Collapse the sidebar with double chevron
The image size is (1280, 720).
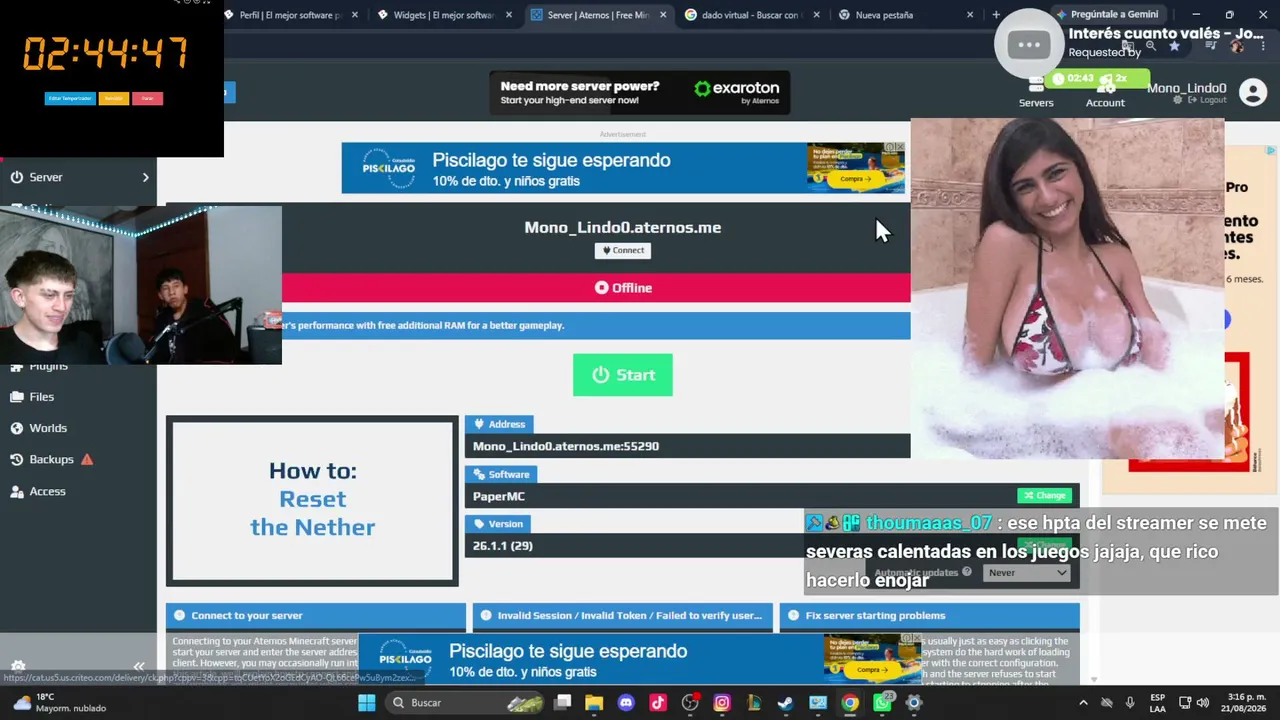pos(139,666)
